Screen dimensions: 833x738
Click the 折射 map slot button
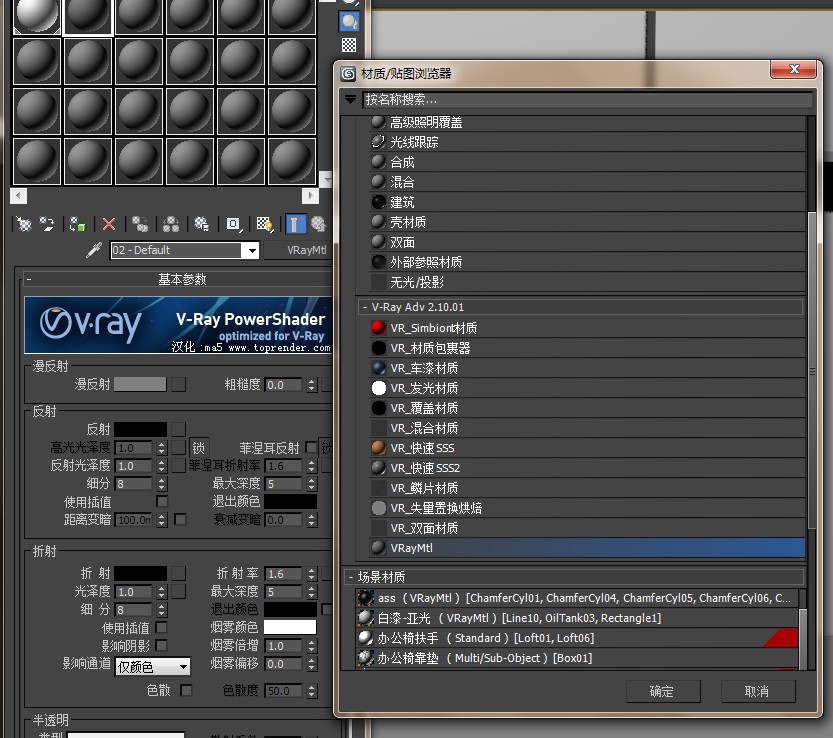[179, 573]
